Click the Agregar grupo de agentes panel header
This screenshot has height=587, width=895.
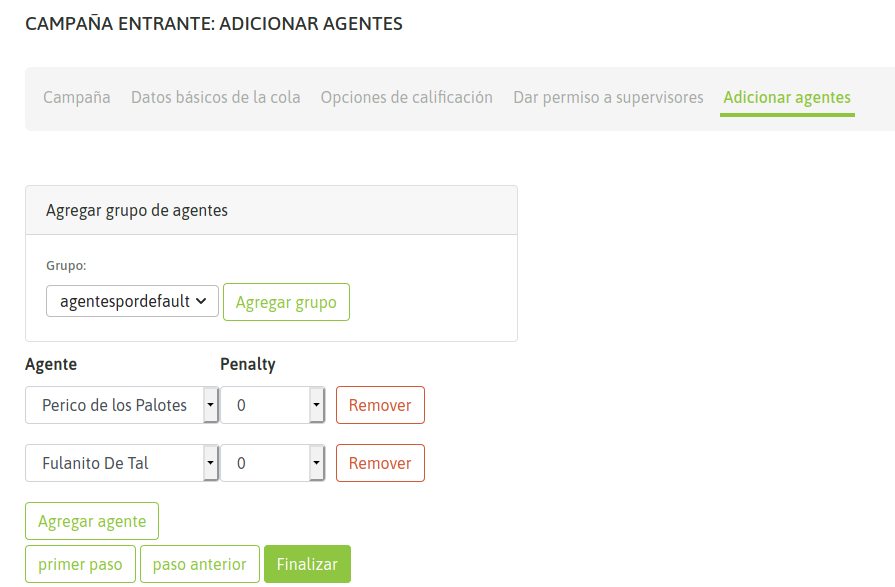point(271,210)
